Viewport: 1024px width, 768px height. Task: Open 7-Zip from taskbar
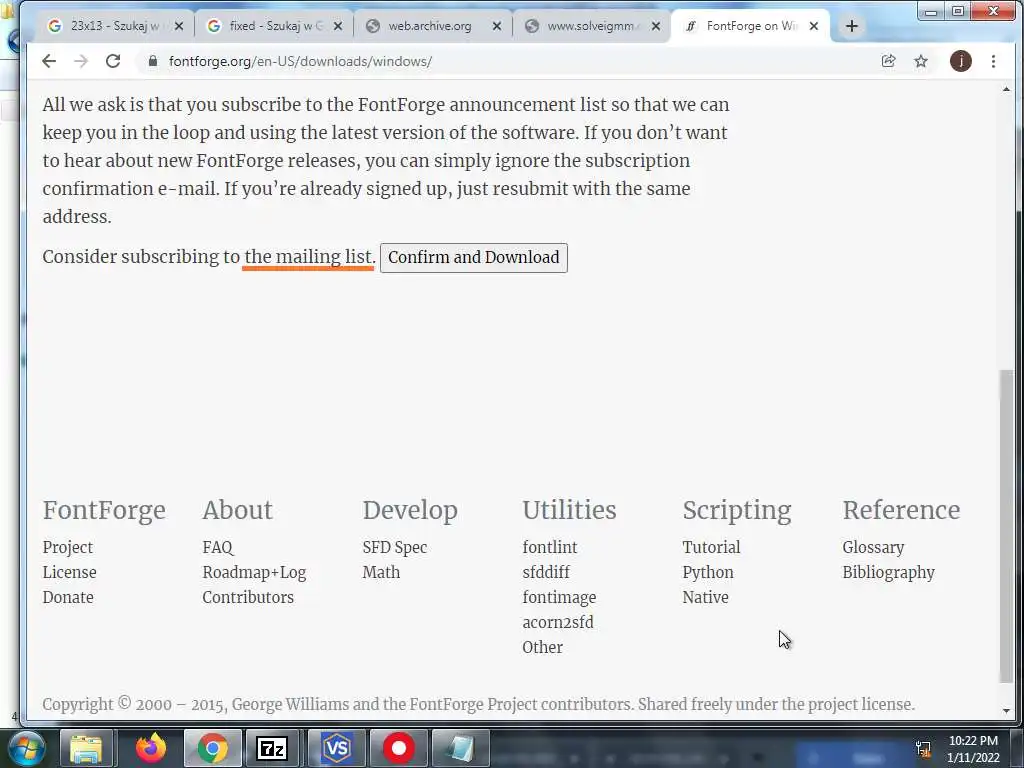pos(273,748)
